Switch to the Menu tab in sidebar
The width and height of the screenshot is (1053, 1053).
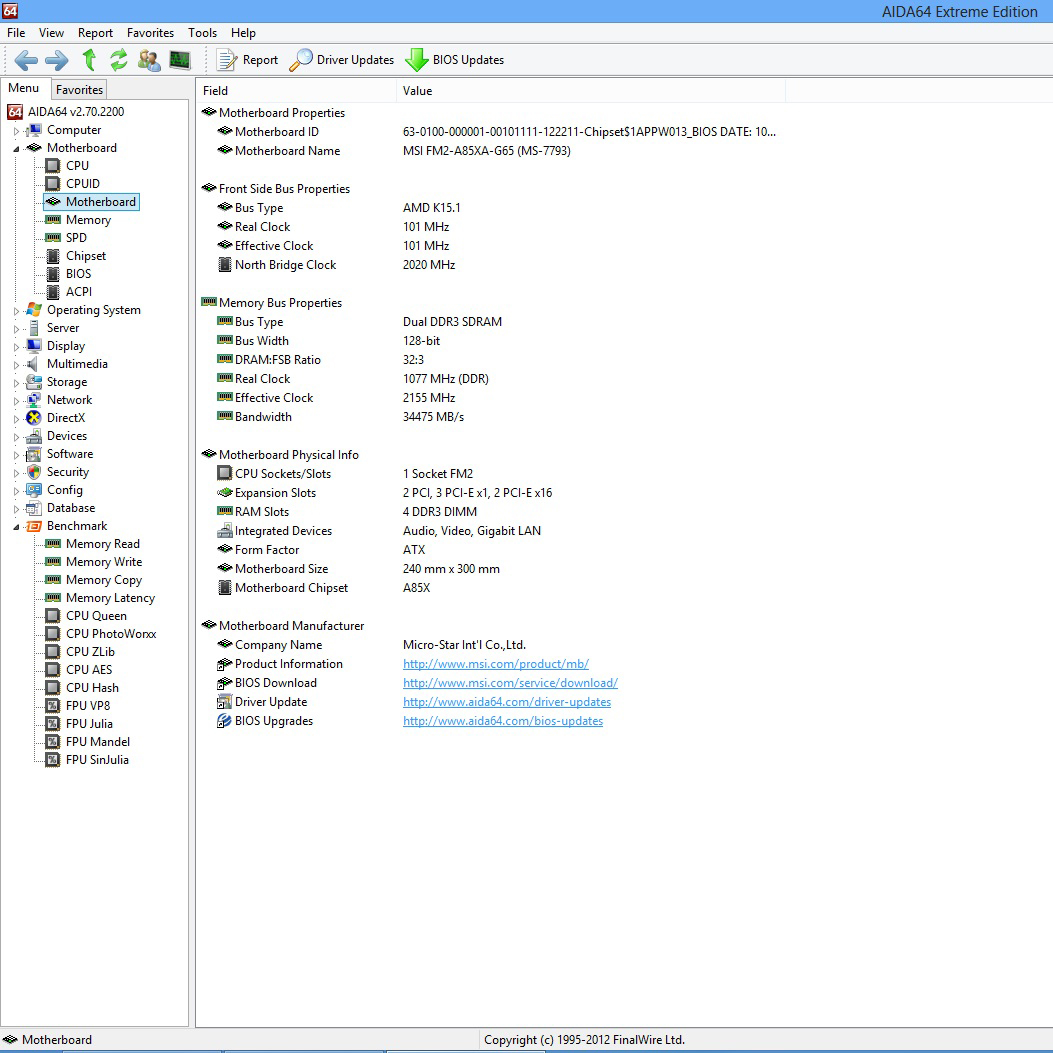point(24,88)
